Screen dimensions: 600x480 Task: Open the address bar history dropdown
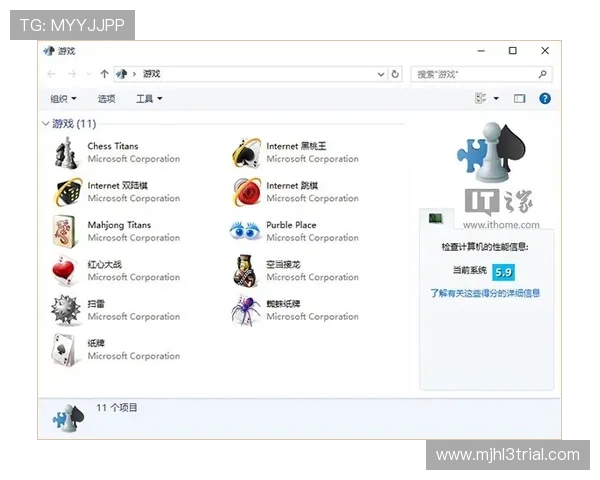381,74
